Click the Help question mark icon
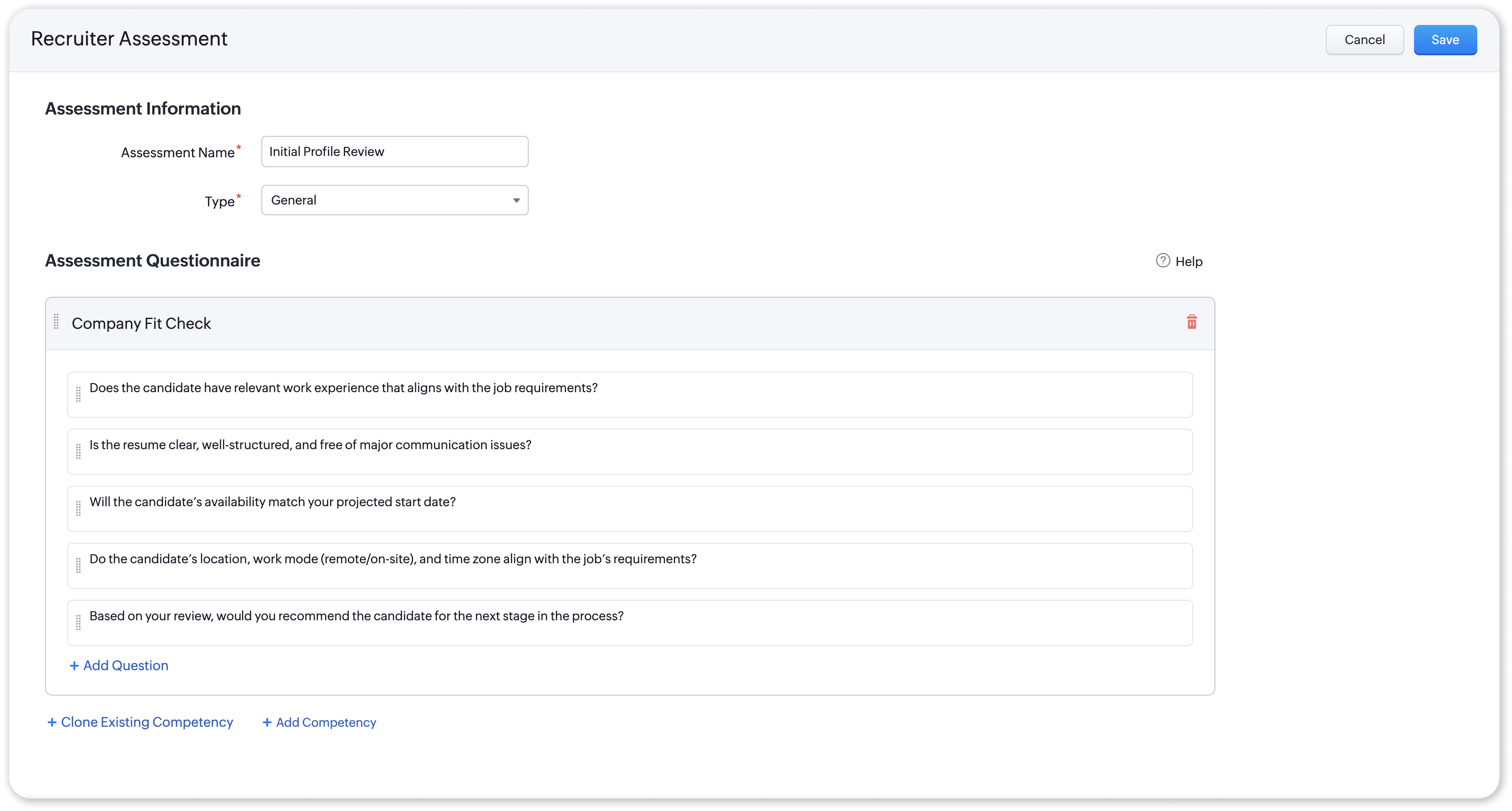The width and height of the screenshot is (1512, 811). 1163,261
